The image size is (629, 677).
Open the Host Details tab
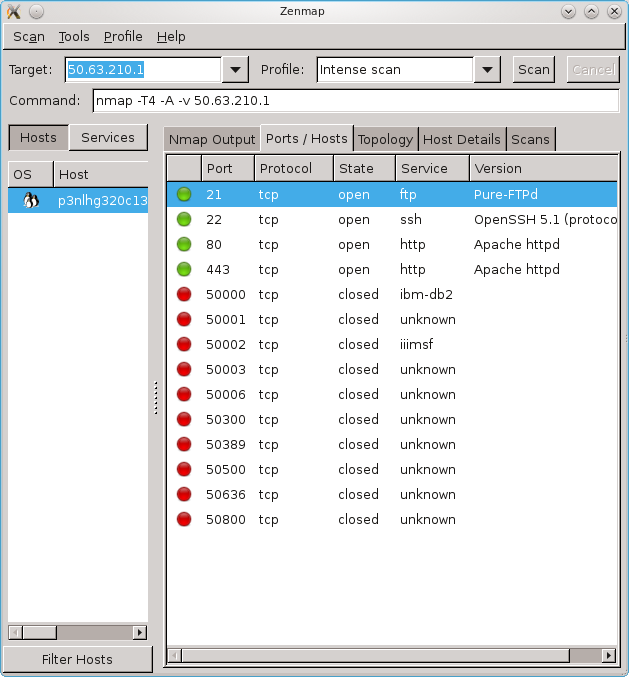coord(461,139)
